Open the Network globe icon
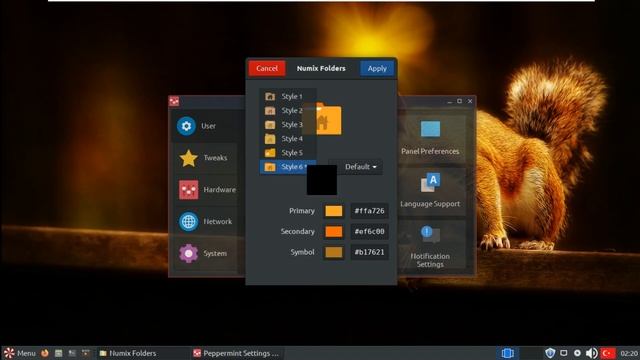640x360 pixels. pos(189,222)
